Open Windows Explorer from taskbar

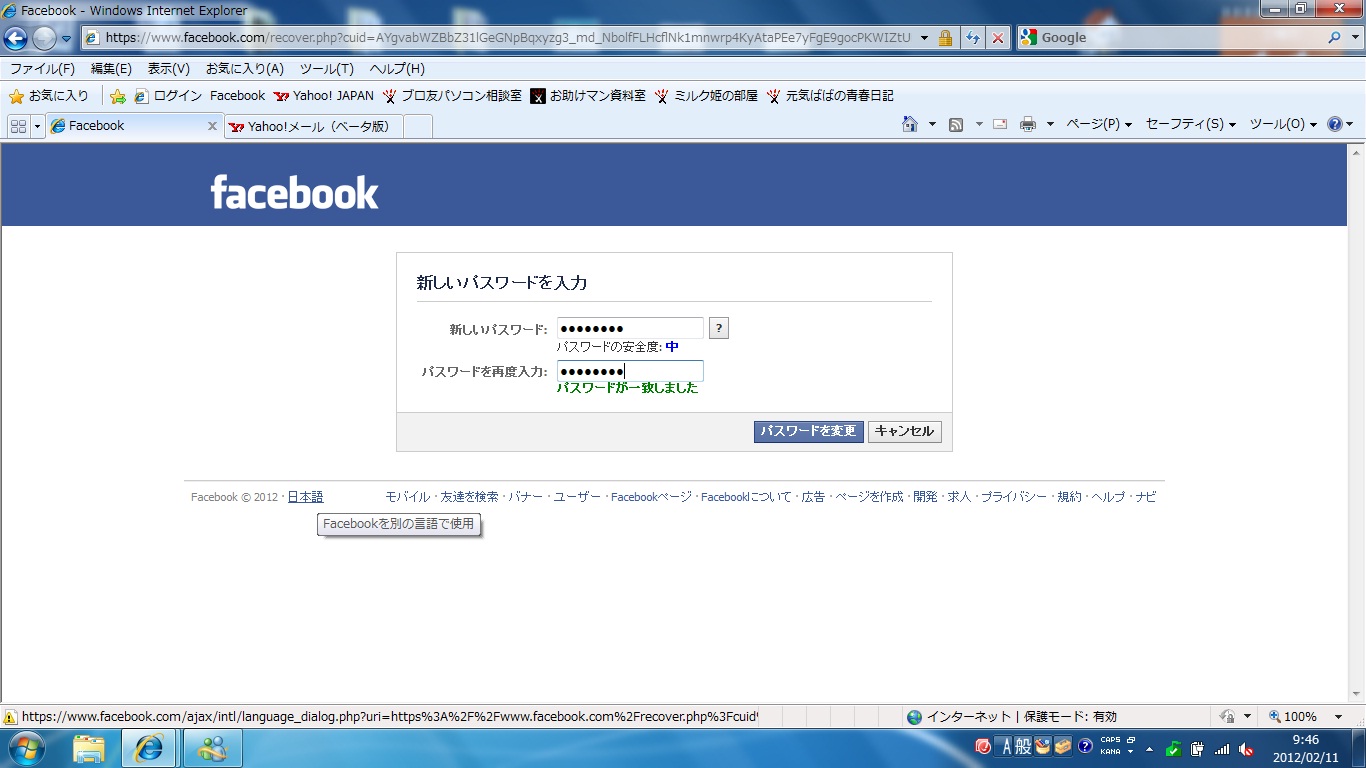pos(89,748)
